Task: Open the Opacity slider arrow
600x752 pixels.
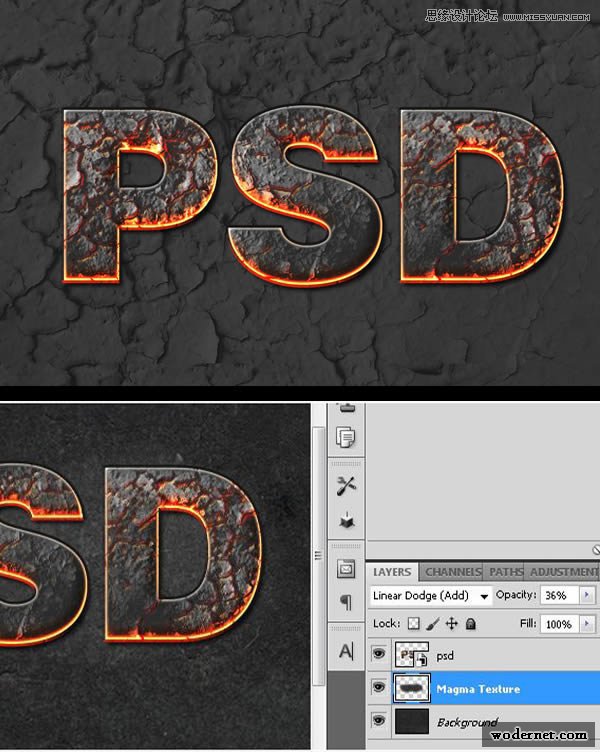Action: pos(586,595)
